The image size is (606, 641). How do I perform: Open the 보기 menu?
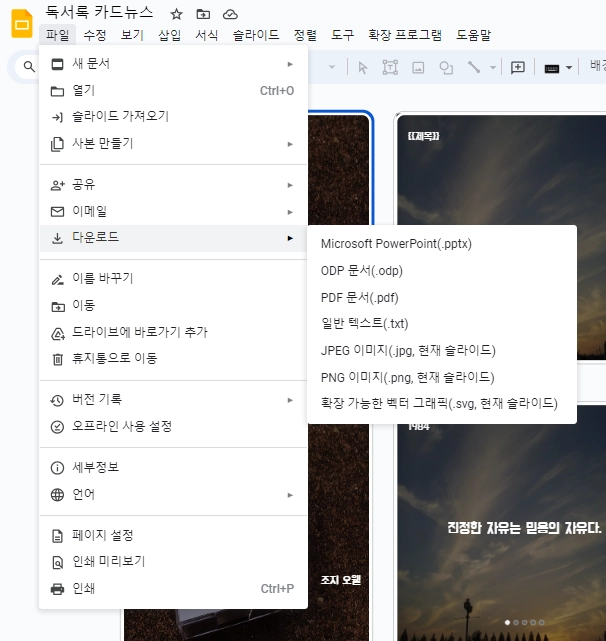click(x=132, y=35)
